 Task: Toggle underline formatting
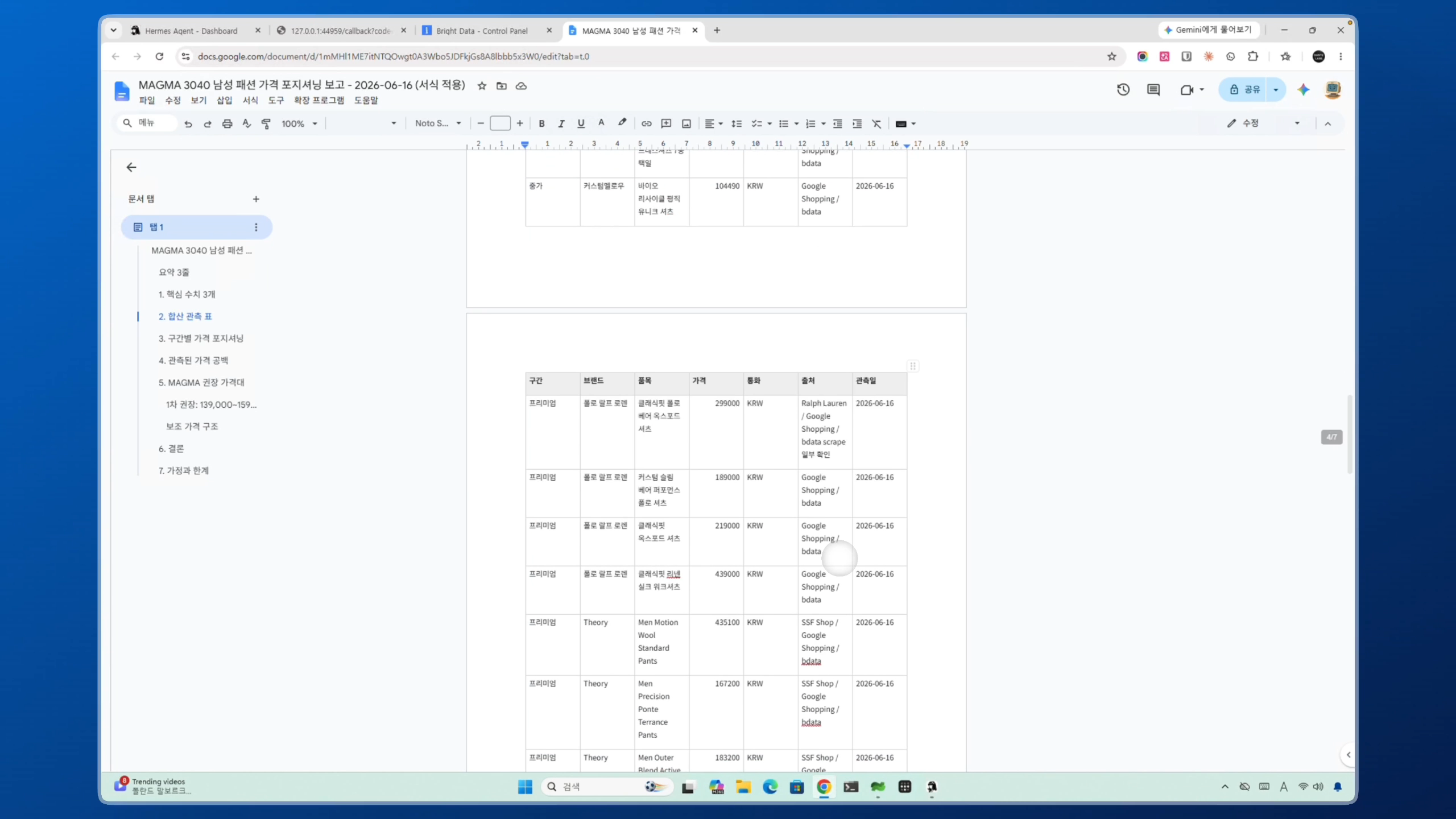coord(581,123)
